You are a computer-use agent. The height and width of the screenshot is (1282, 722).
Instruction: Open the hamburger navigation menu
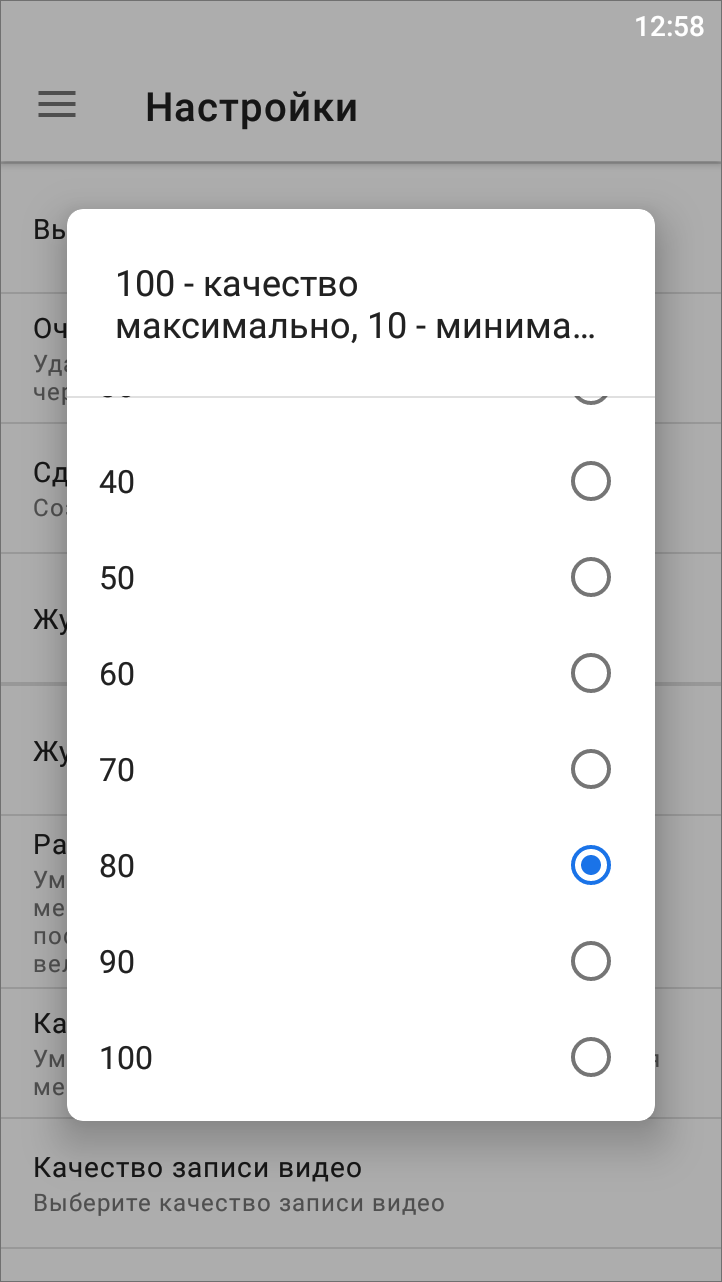[57, 105]
